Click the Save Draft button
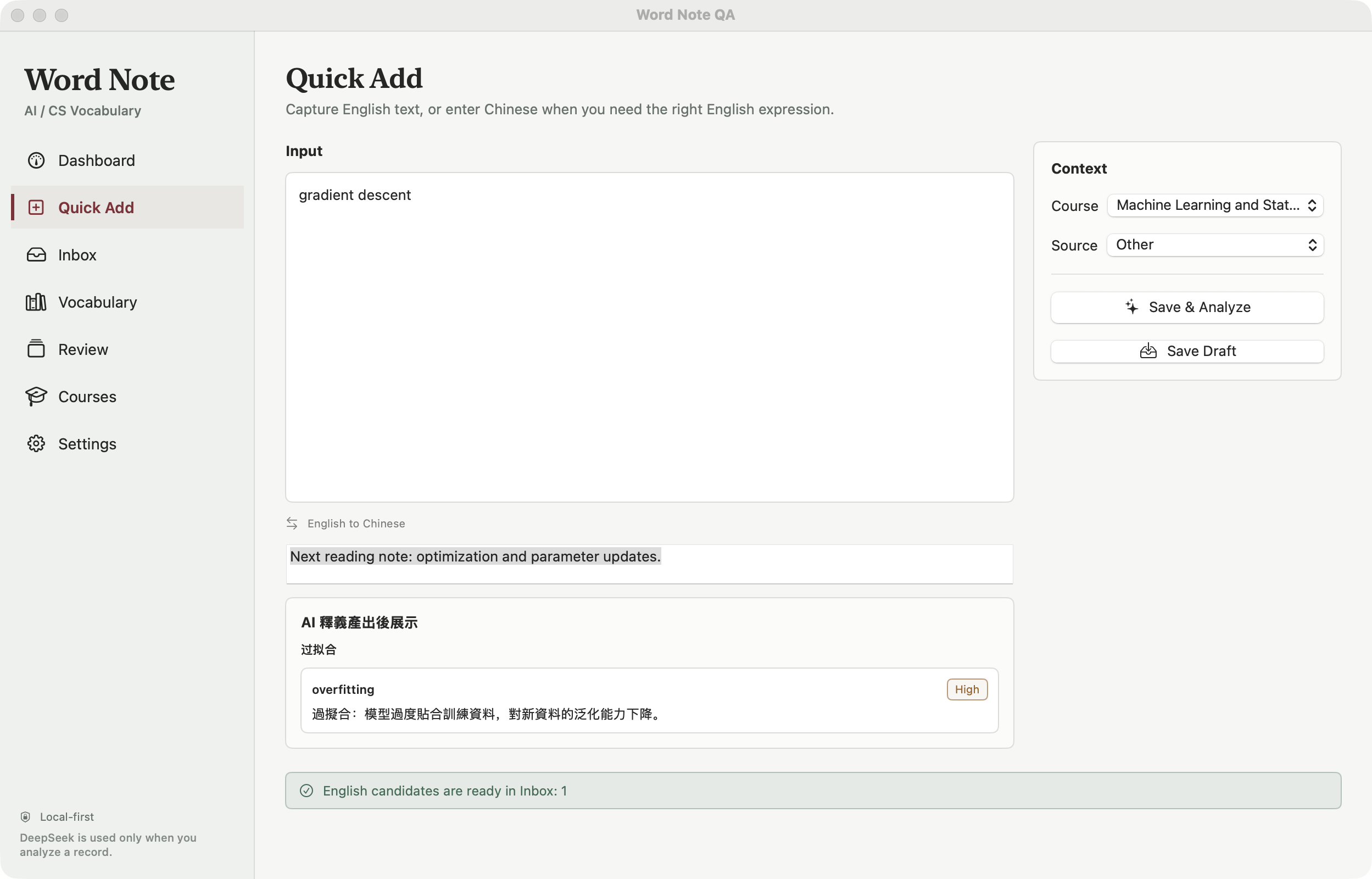The height and width of the screenshot is (879, 1372). (x=1187, y=351)
